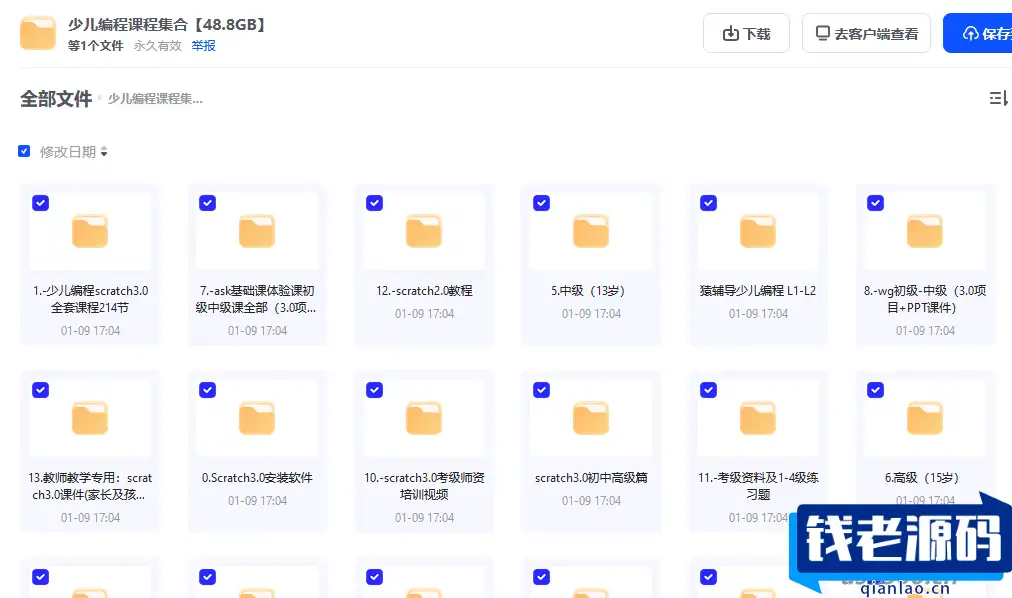Uncheck the 13.教师教学专用 checkbox

coord(41,390)
